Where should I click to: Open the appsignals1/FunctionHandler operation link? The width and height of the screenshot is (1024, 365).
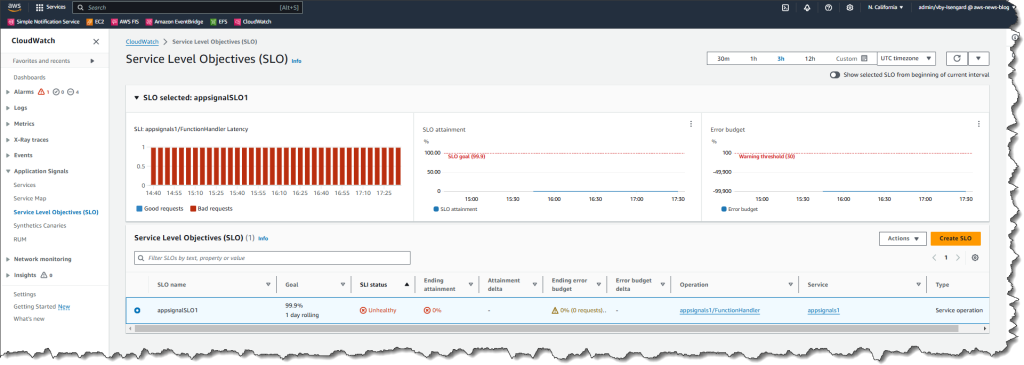(720, 310)
